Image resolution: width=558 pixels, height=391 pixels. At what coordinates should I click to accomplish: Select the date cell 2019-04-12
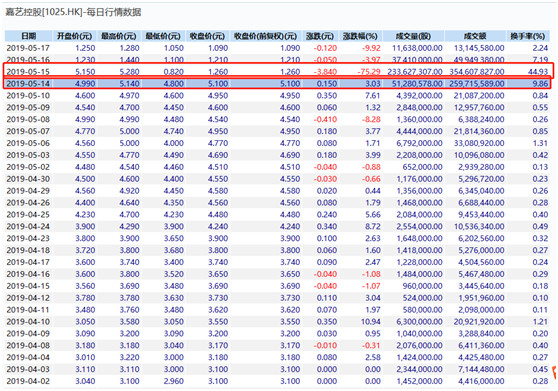tap(28, 298)
